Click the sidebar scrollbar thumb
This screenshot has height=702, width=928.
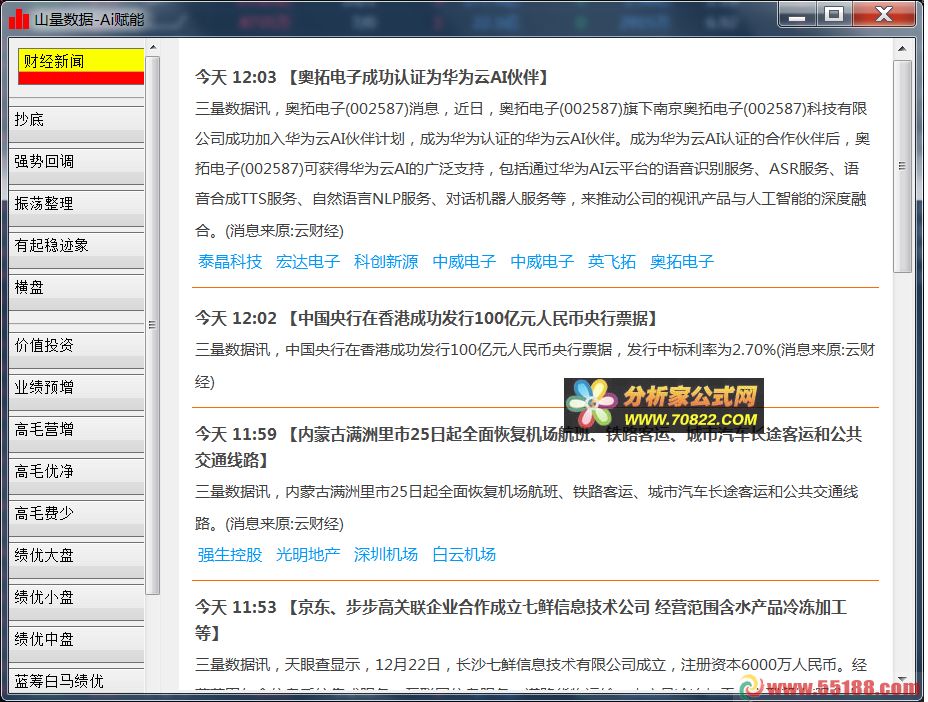point(153,325)
